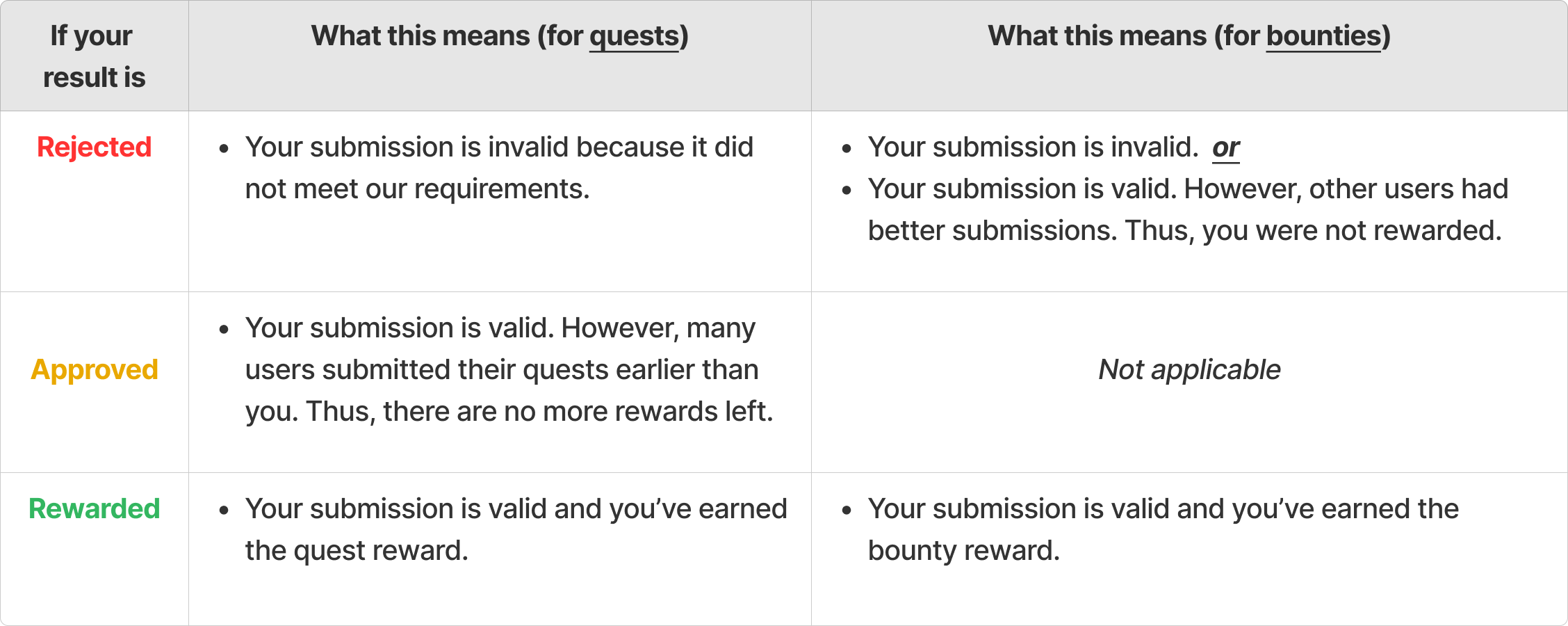Image resolution: width=1568 pixels, height=626 pixels.
Task: Click the underlined italic 'or' text
Action: point(1226,147)
